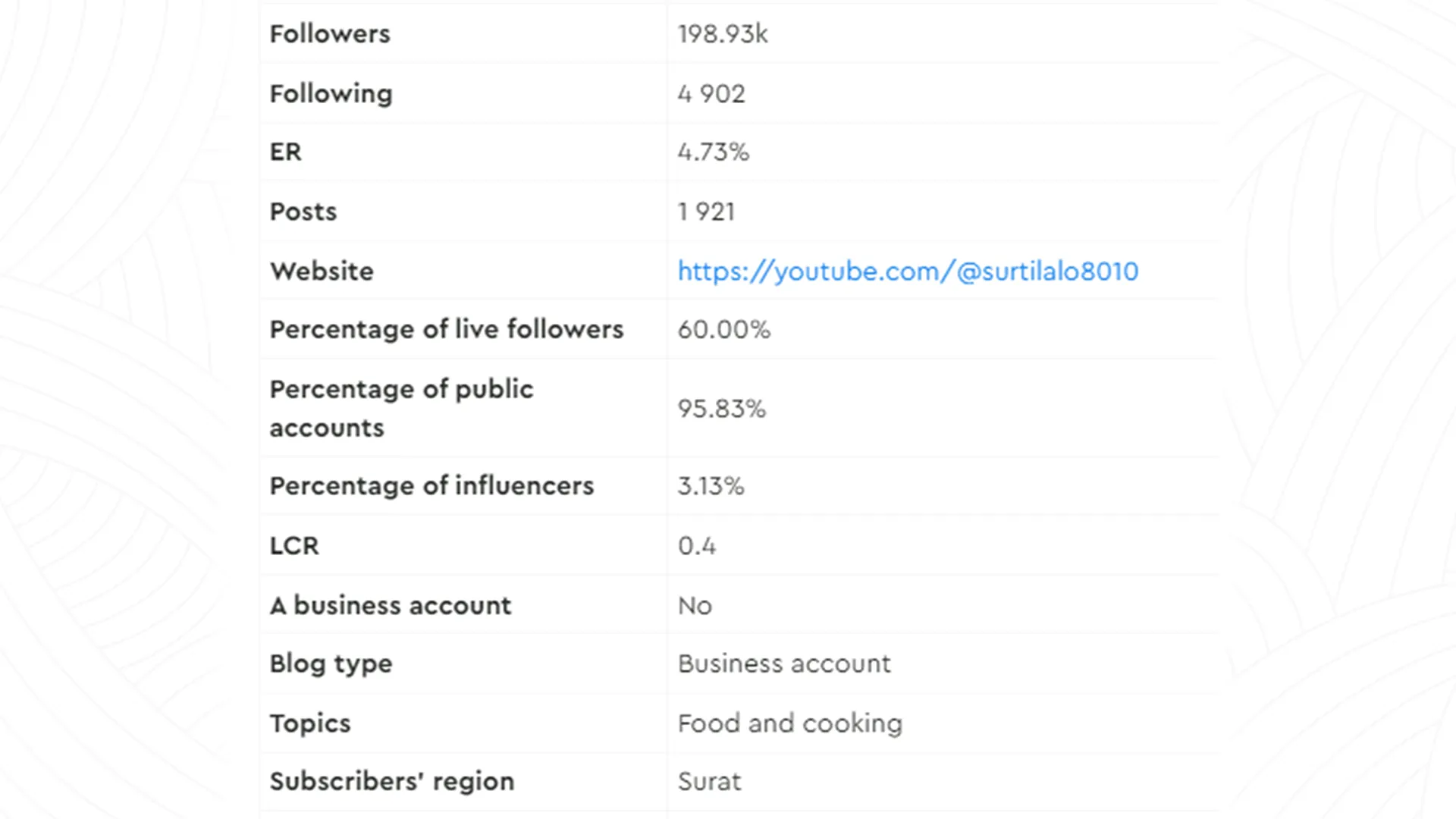Click the Percentage of influencers label
This screenshot has width=1456, height=819.
point(431,486)
